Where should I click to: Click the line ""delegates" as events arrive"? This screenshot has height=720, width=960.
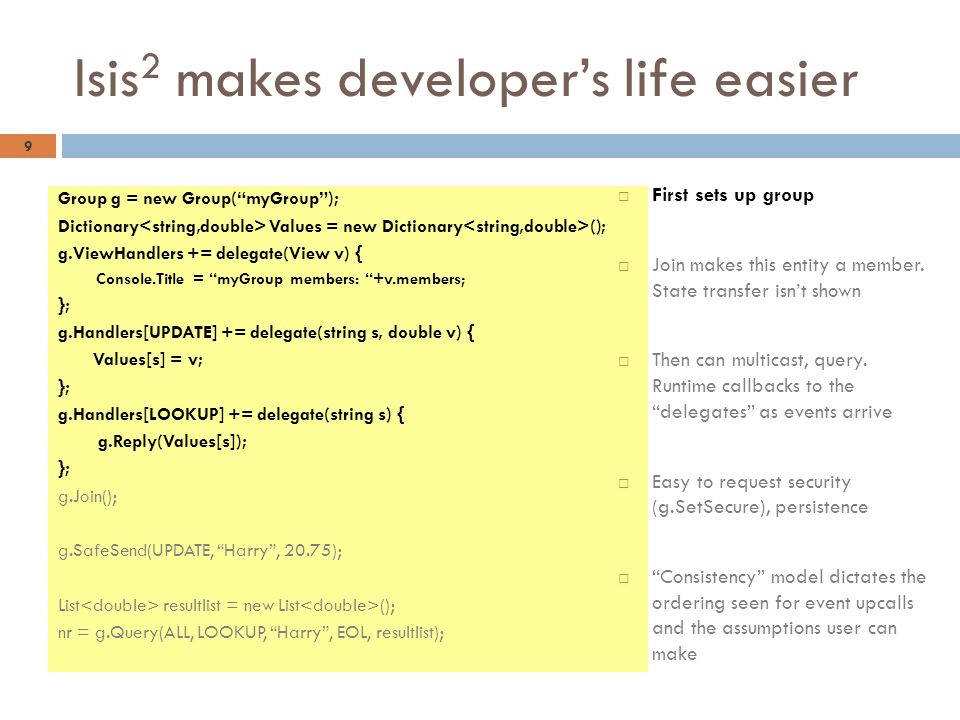click(x=772, y=412)
